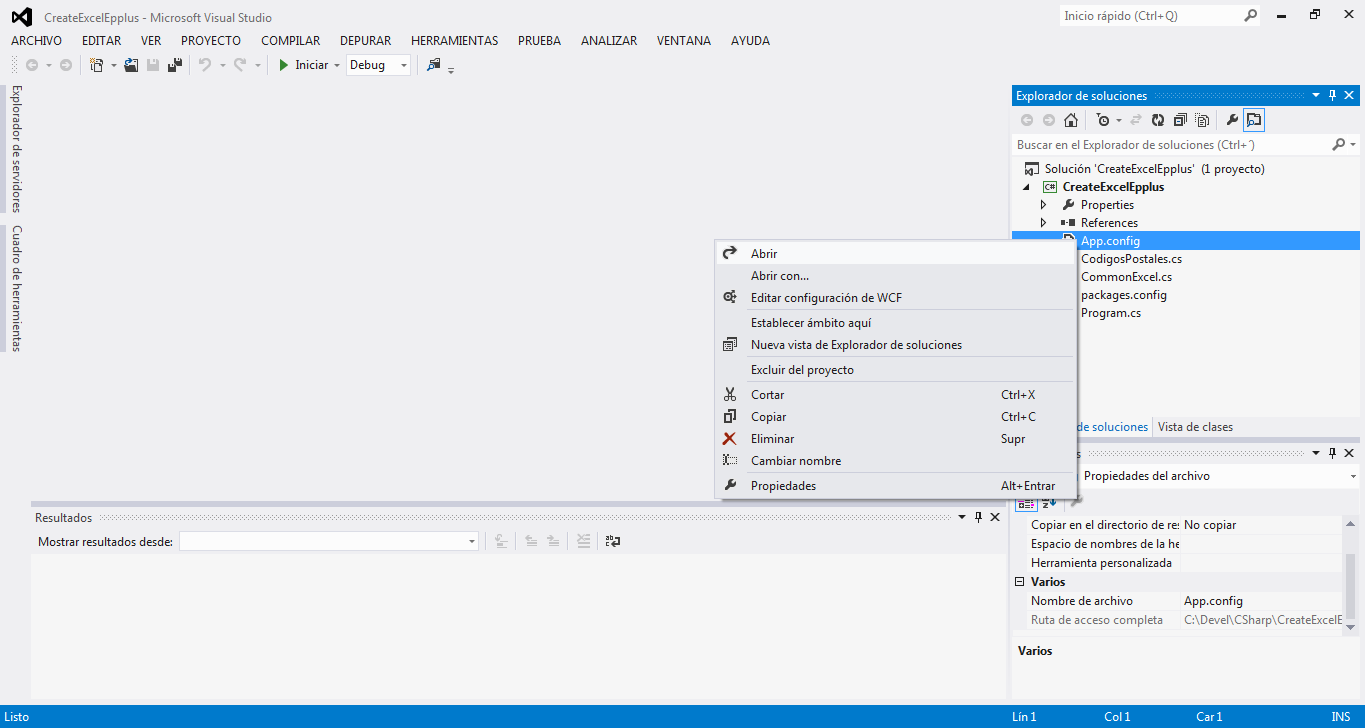Click the open file icon in main toolbar
1365x728 pixels.
(131, 65)
